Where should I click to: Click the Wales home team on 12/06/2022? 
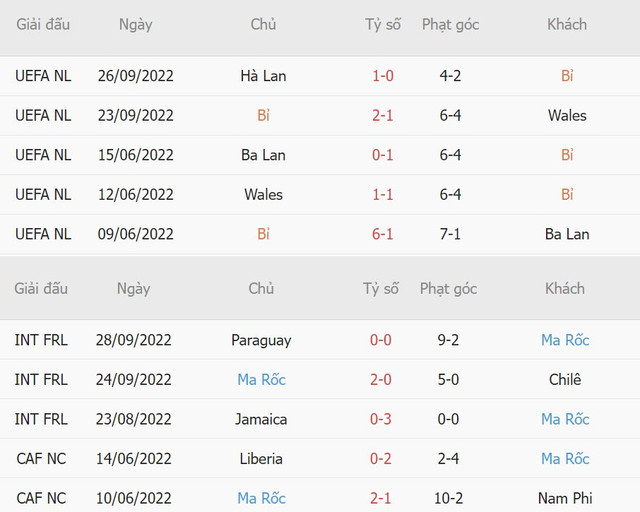(263, 194)
